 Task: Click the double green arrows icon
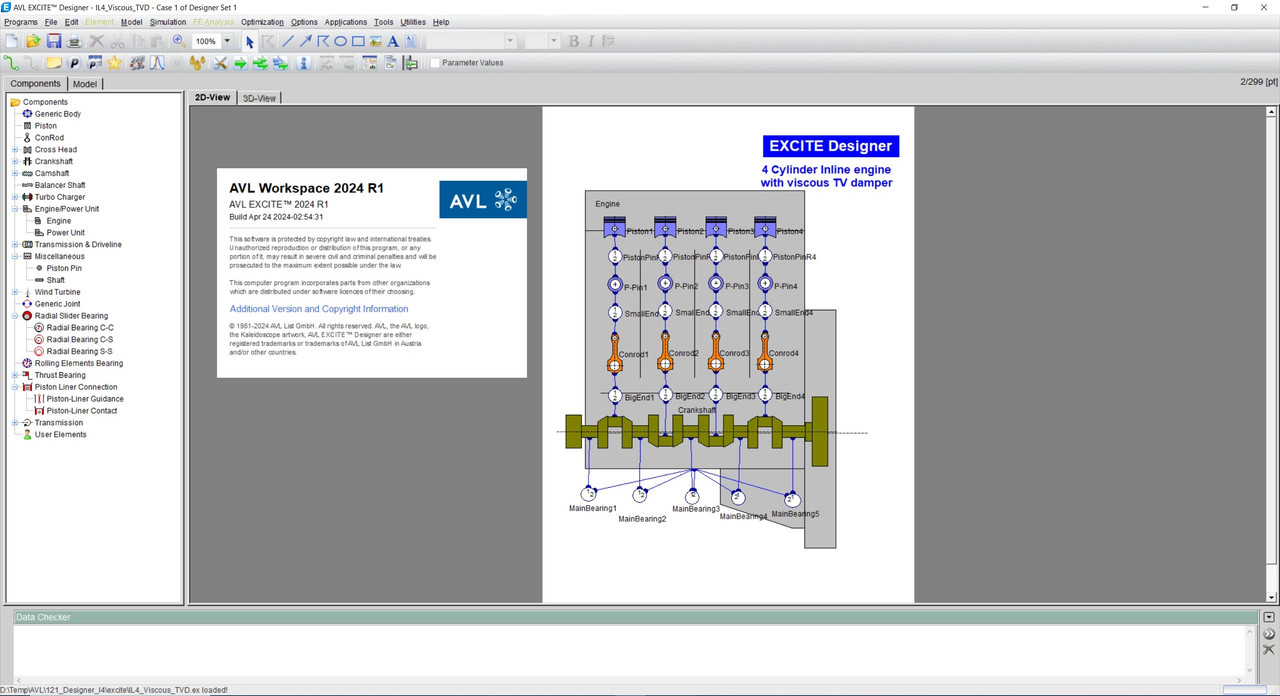tap(260, 63)
